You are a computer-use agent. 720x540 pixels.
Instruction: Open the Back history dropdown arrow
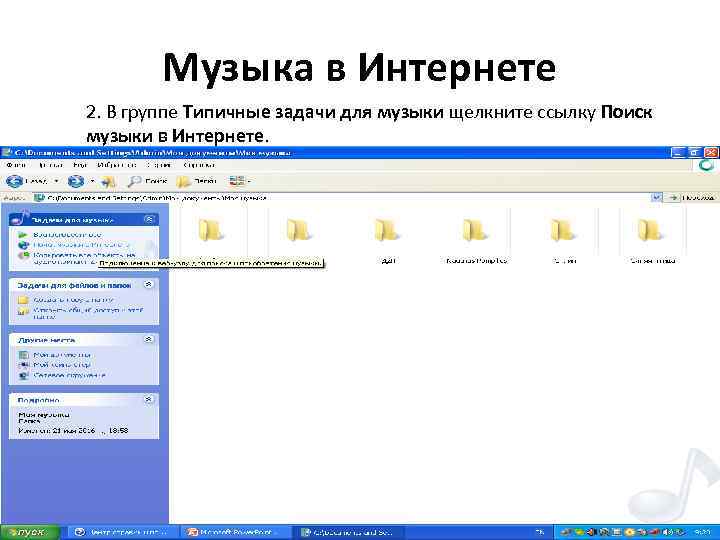56,181
